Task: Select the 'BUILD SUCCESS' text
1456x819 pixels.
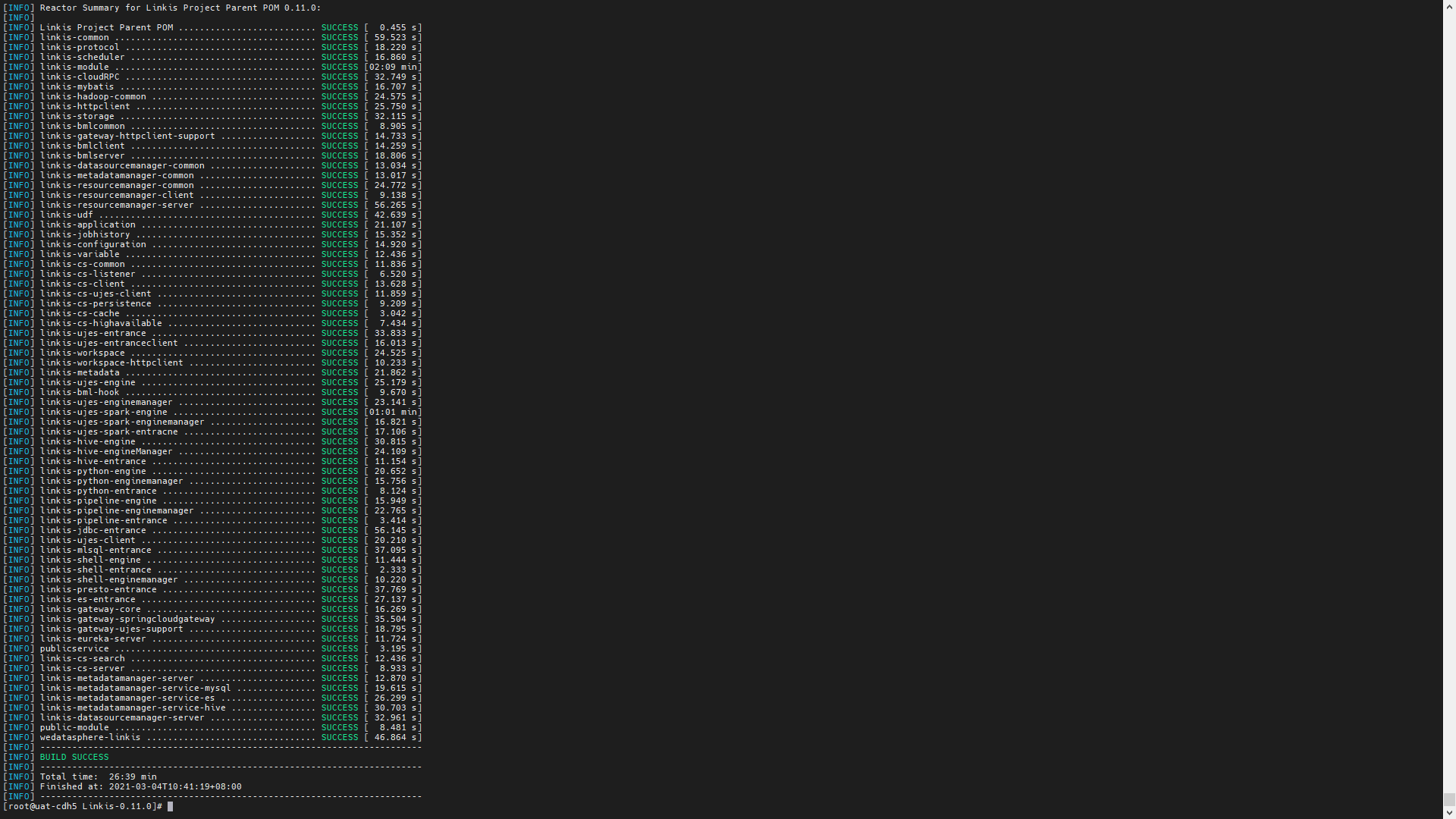Action: (x=74, y=757)
